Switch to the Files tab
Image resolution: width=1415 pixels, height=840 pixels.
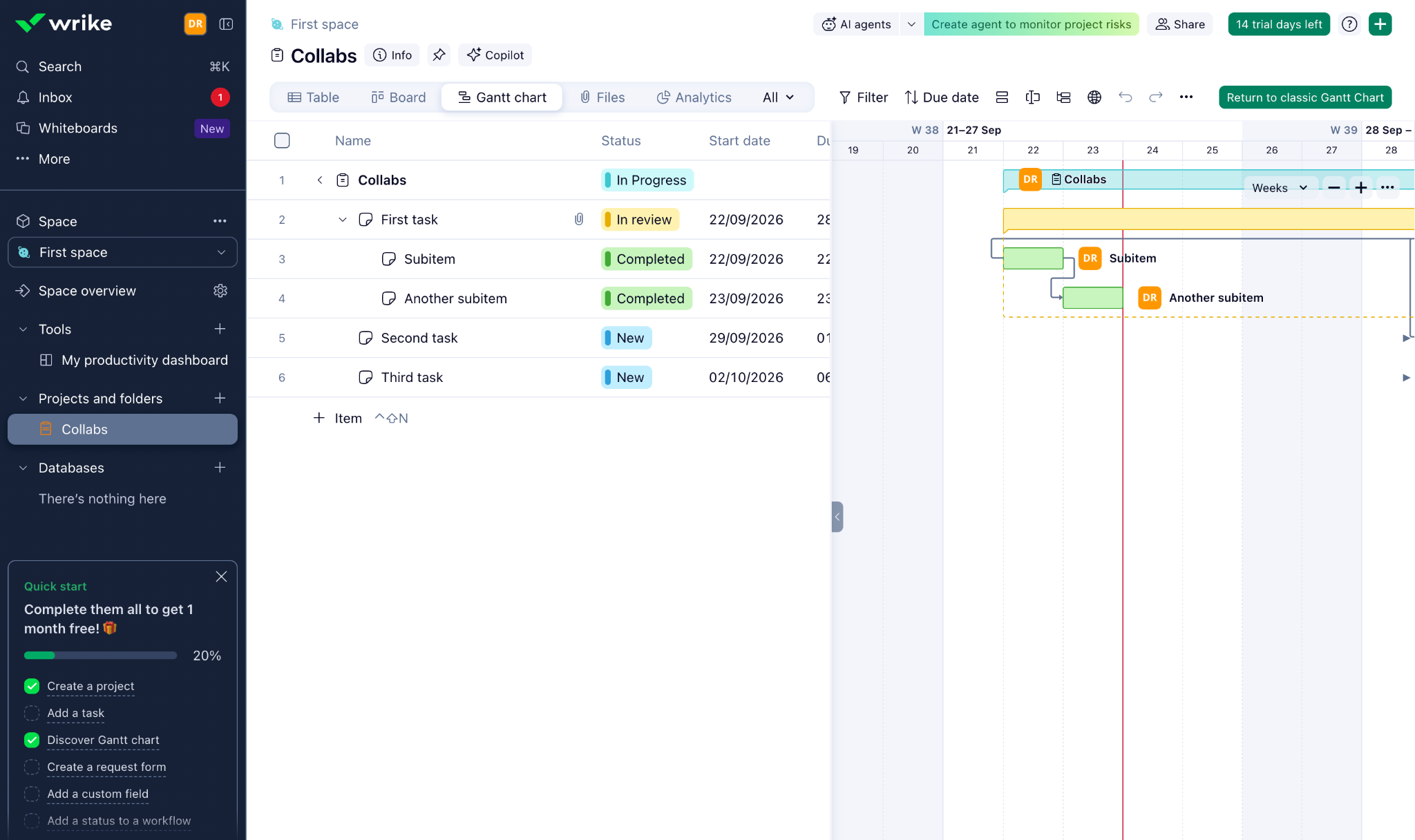point(602,97)
